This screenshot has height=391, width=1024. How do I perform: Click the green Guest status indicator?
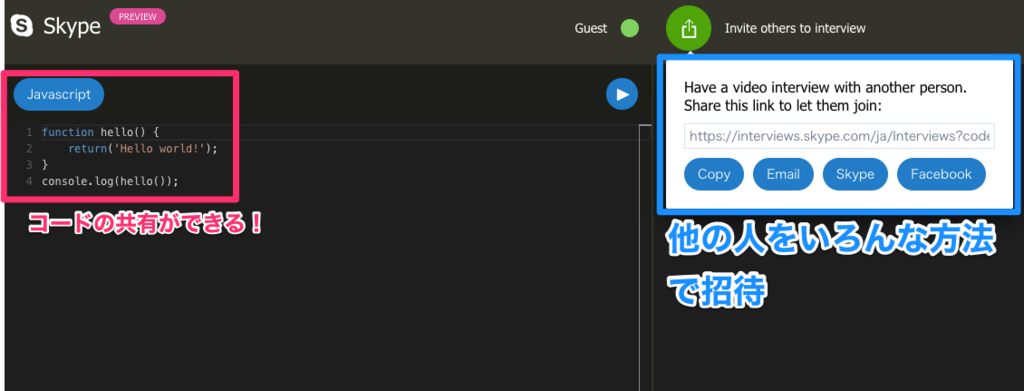click(x=629, y=28)
